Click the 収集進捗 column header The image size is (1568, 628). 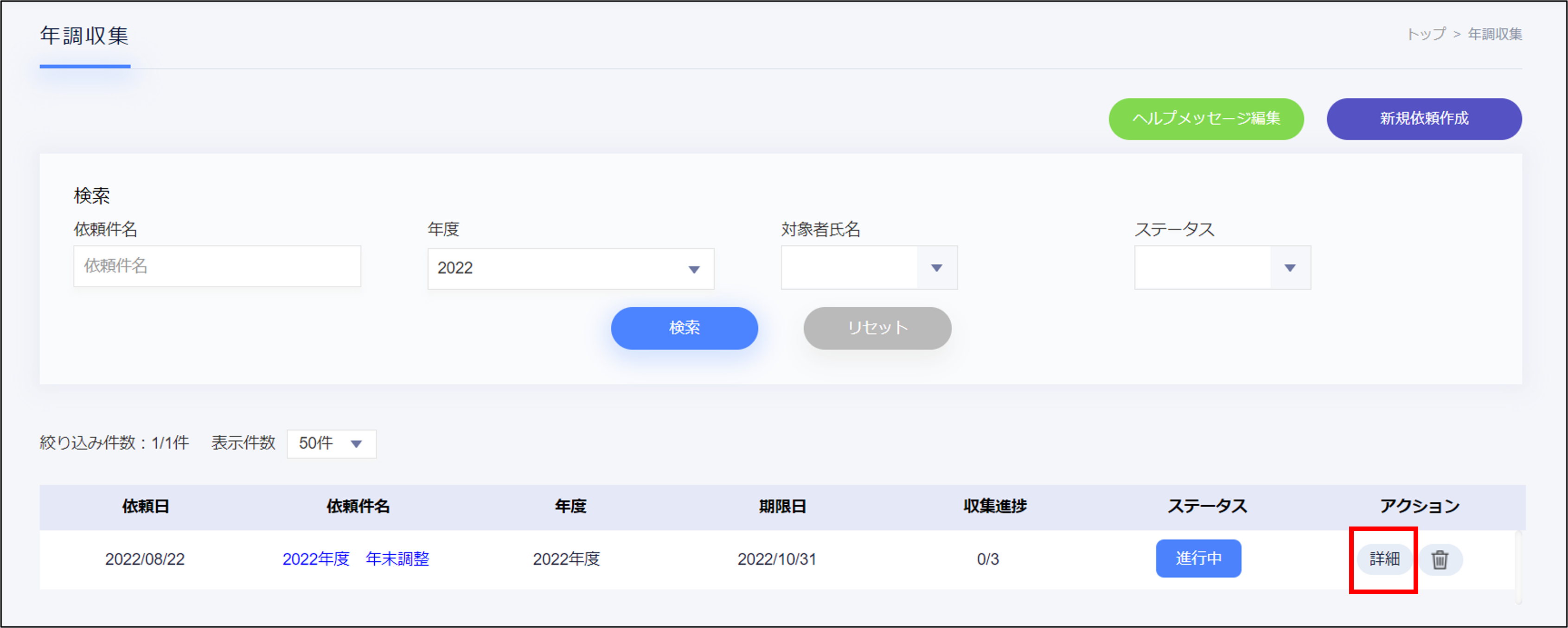click(995, 506)
